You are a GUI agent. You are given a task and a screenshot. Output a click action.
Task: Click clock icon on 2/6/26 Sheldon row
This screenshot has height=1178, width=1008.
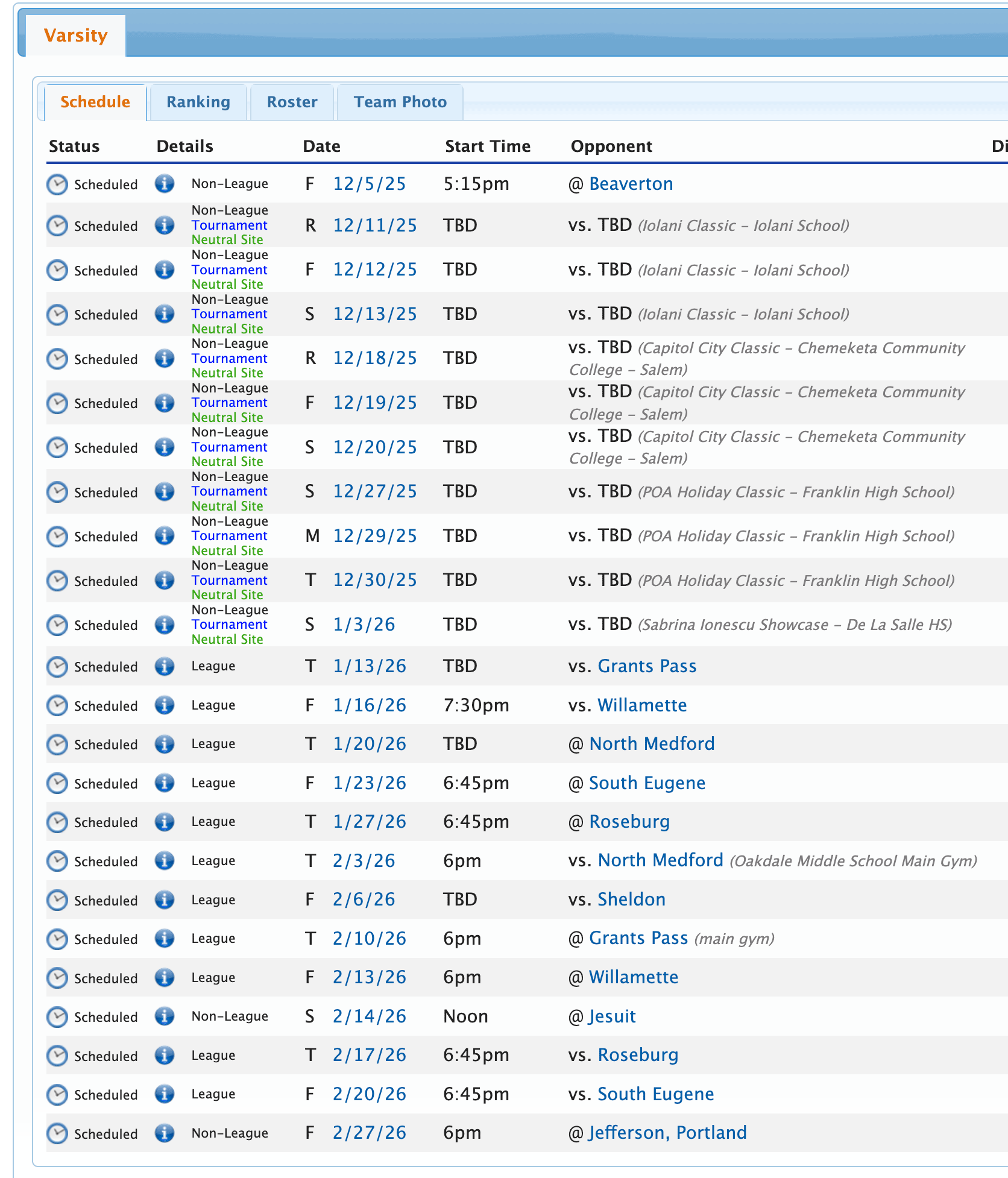[x=57, y=900]
